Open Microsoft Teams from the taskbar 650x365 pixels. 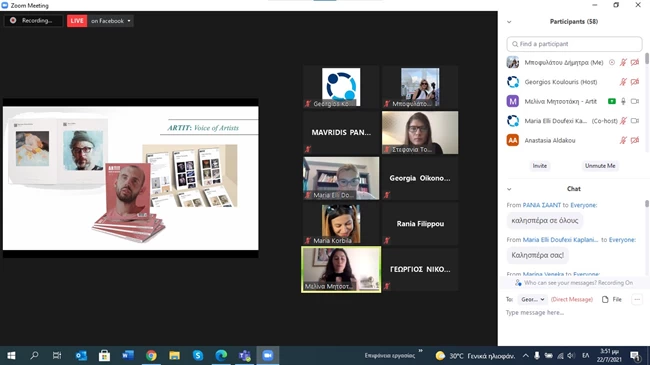point(245,355)
